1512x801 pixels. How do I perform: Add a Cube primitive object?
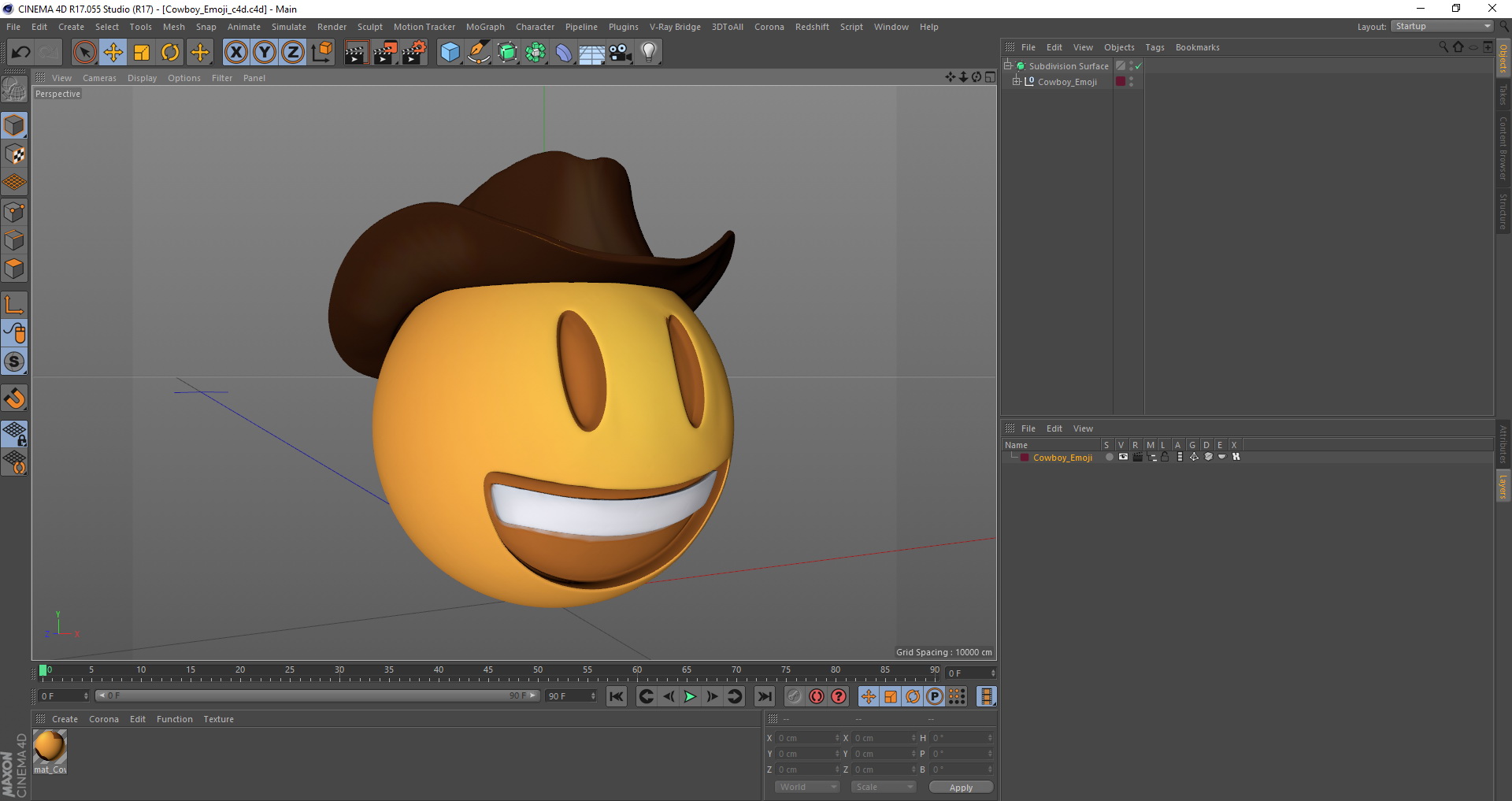click(x=450, y=53)
